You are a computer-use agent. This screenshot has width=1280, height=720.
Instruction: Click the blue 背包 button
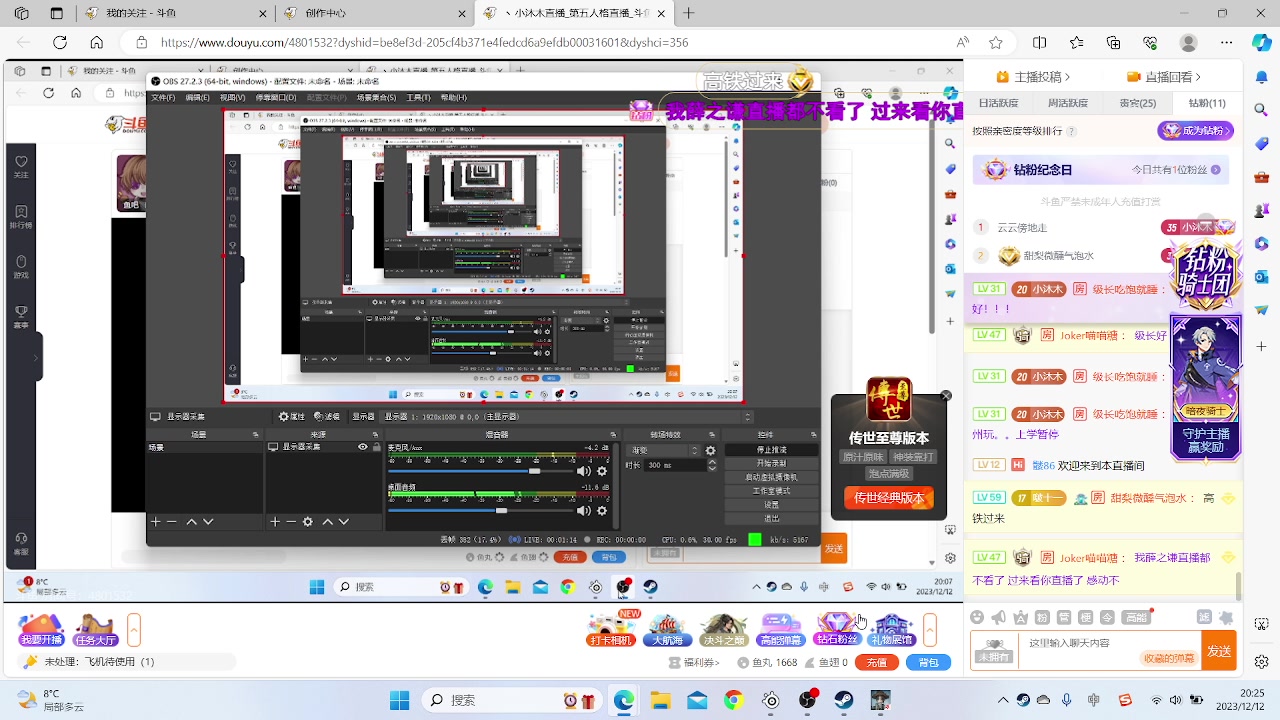coord(928,663)
